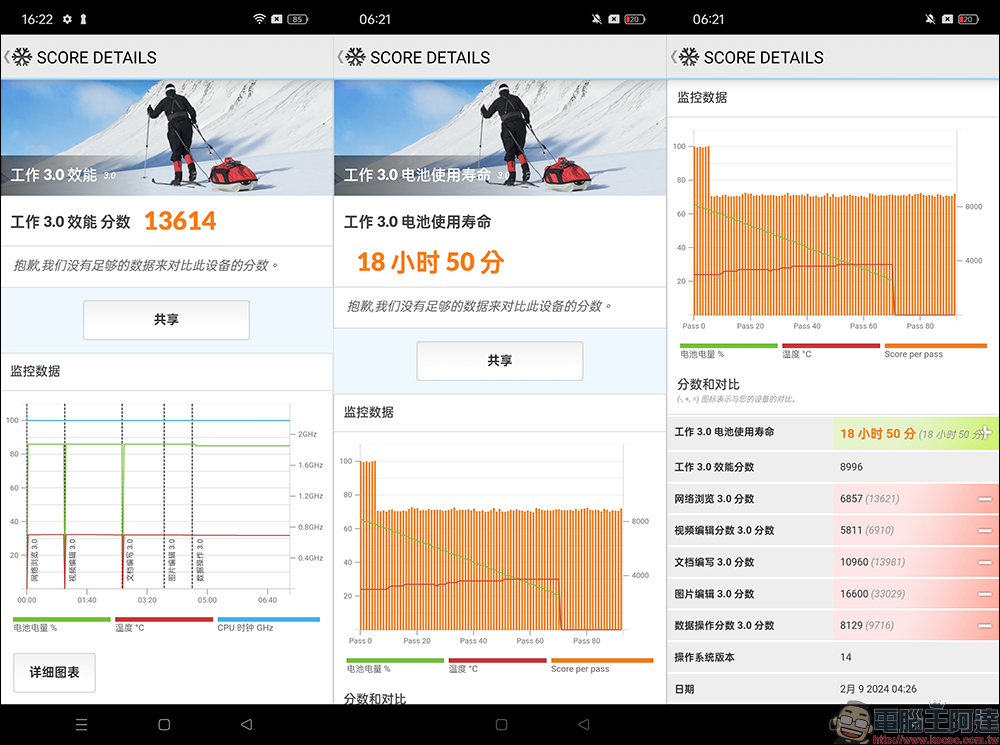Image resolution: width=1000 pixels, height=745 pixels.
Task: Tap the battery 20 indicator in the middle status bar
Action: tap(635, 19)
